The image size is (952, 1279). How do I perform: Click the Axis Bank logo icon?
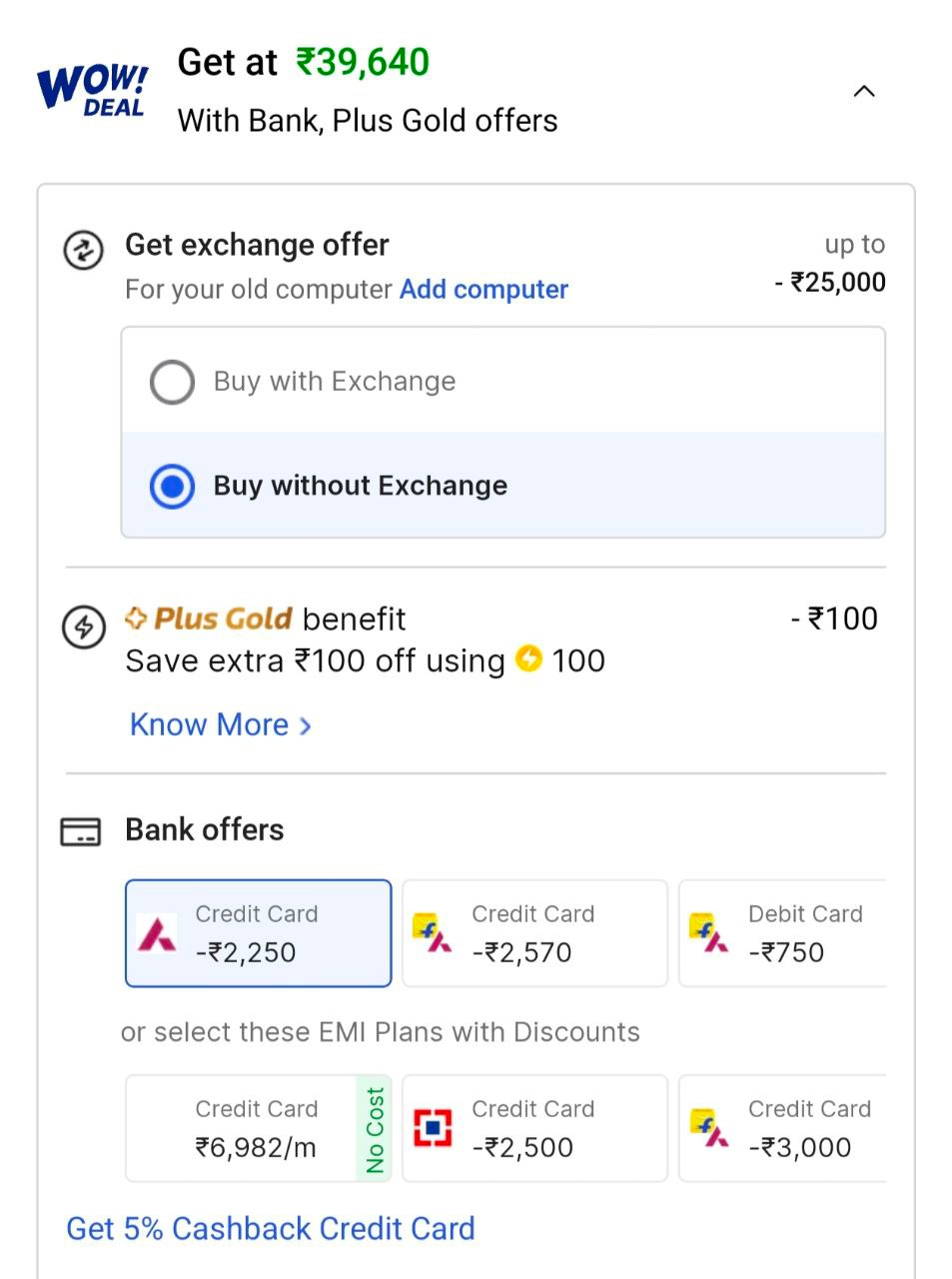coord(157,933)
